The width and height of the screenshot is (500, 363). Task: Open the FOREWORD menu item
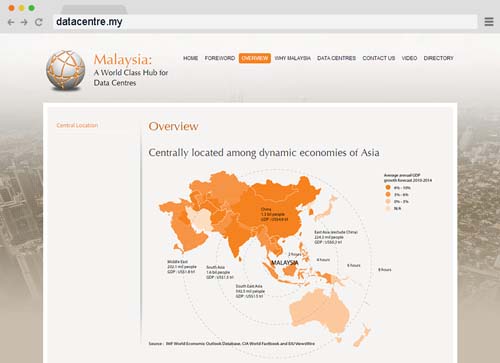220,58
